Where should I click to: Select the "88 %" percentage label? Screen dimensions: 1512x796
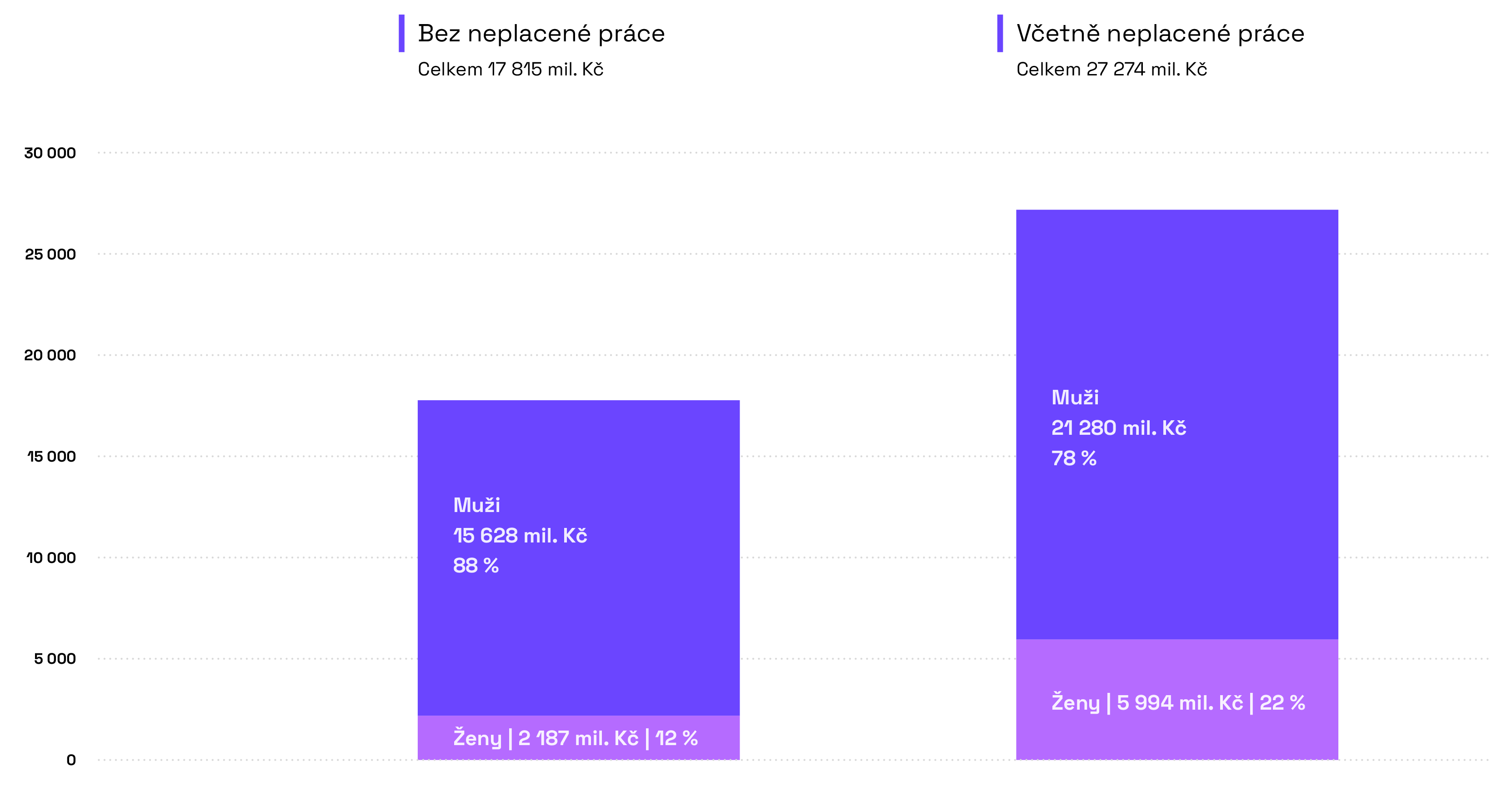point(476,566)
